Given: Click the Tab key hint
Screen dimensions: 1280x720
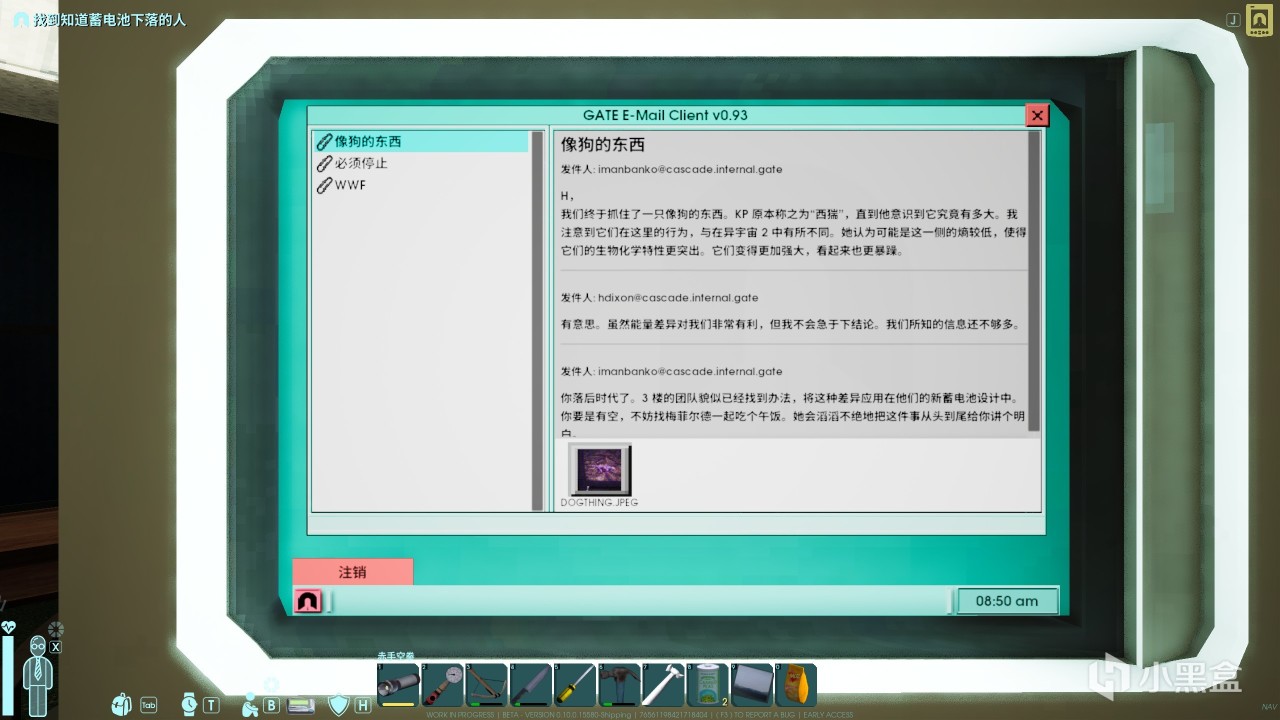Looking at the screenshot, I should (x=148, y=705).
